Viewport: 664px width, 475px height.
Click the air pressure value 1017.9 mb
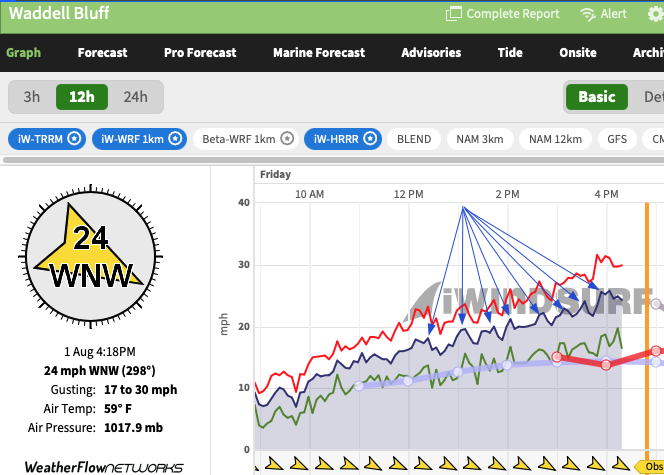tap(133, 428)
